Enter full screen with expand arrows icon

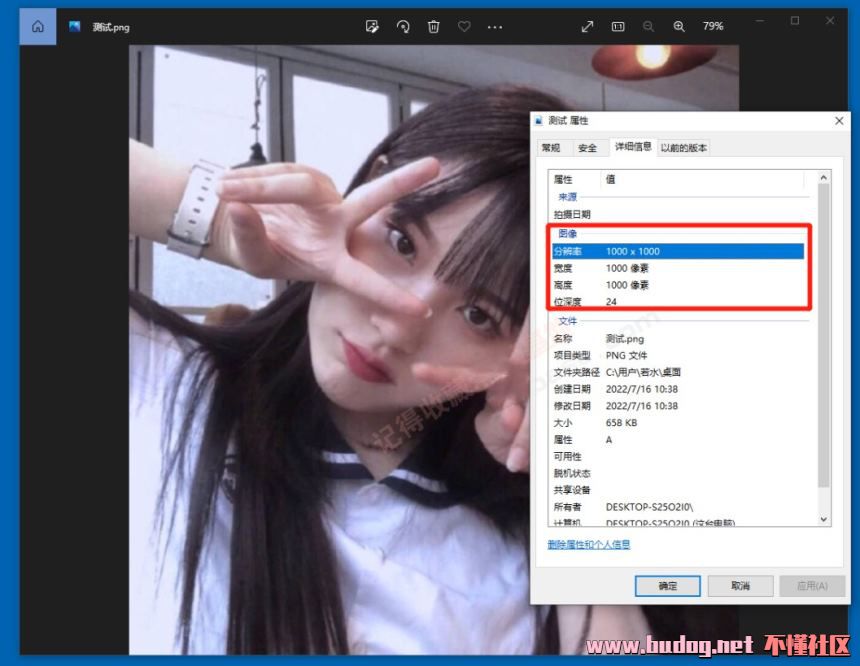(588, 26)
